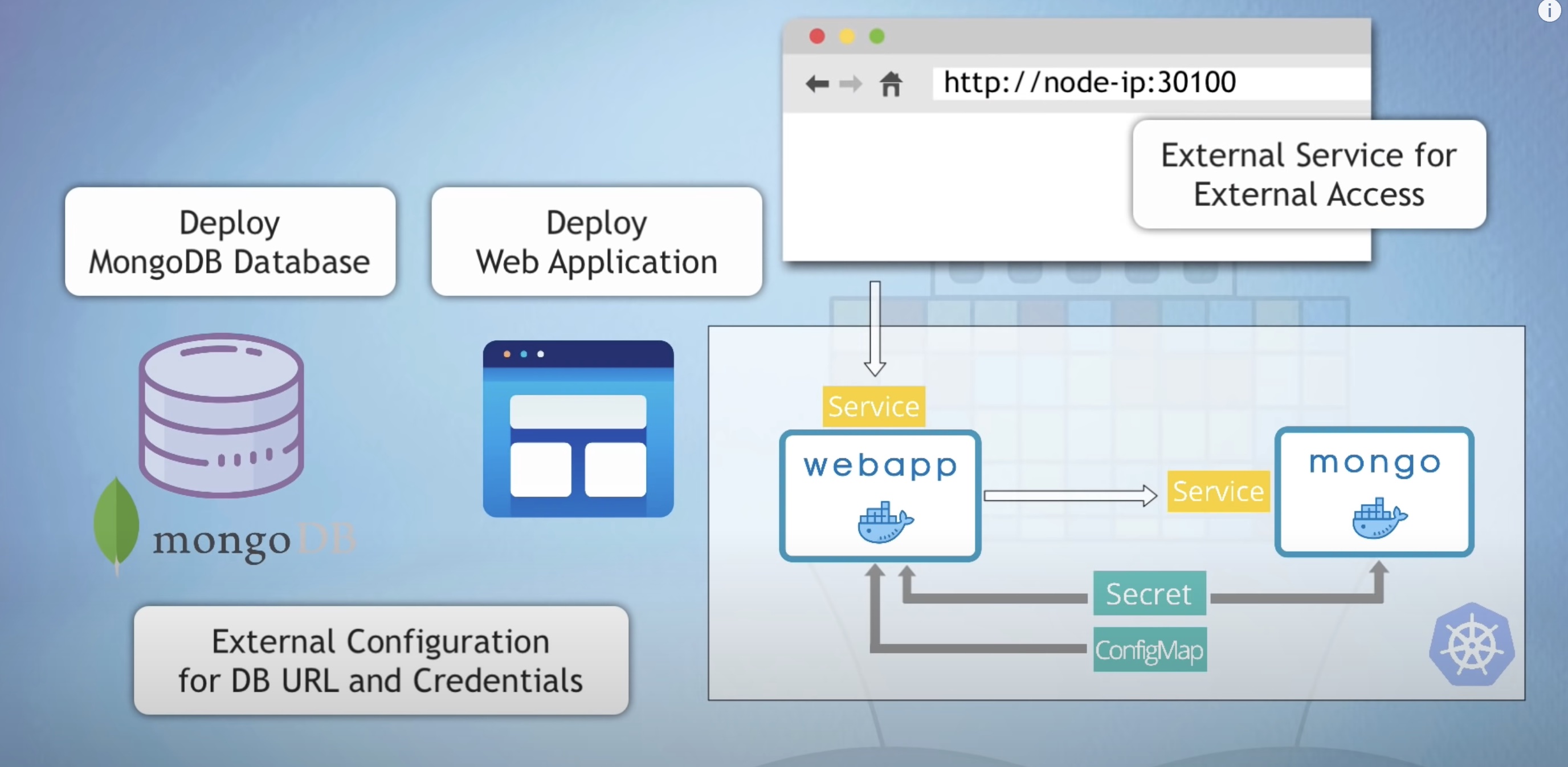This screenshot has width=1568, height=767.
Task: Click the info icon in the top corner
Action: pos(1549,10)
